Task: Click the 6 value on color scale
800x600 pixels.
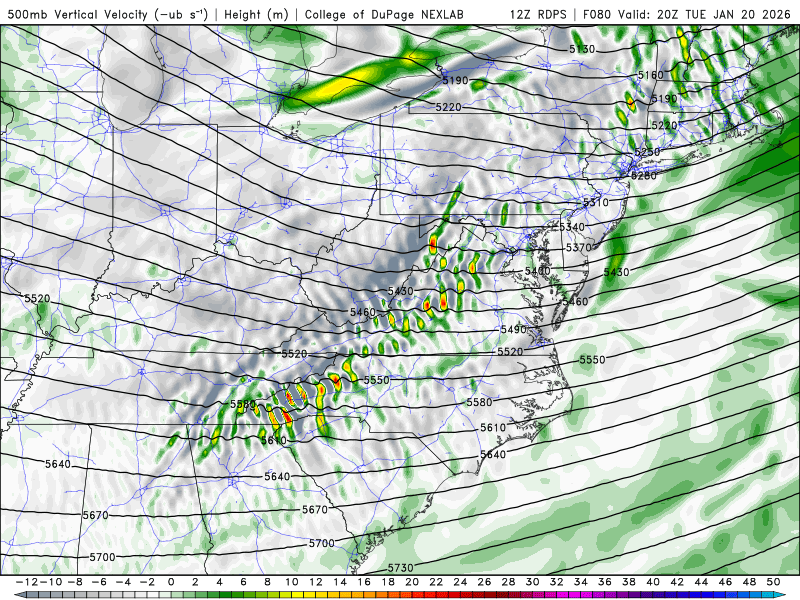Action: (x=243, y=582)
